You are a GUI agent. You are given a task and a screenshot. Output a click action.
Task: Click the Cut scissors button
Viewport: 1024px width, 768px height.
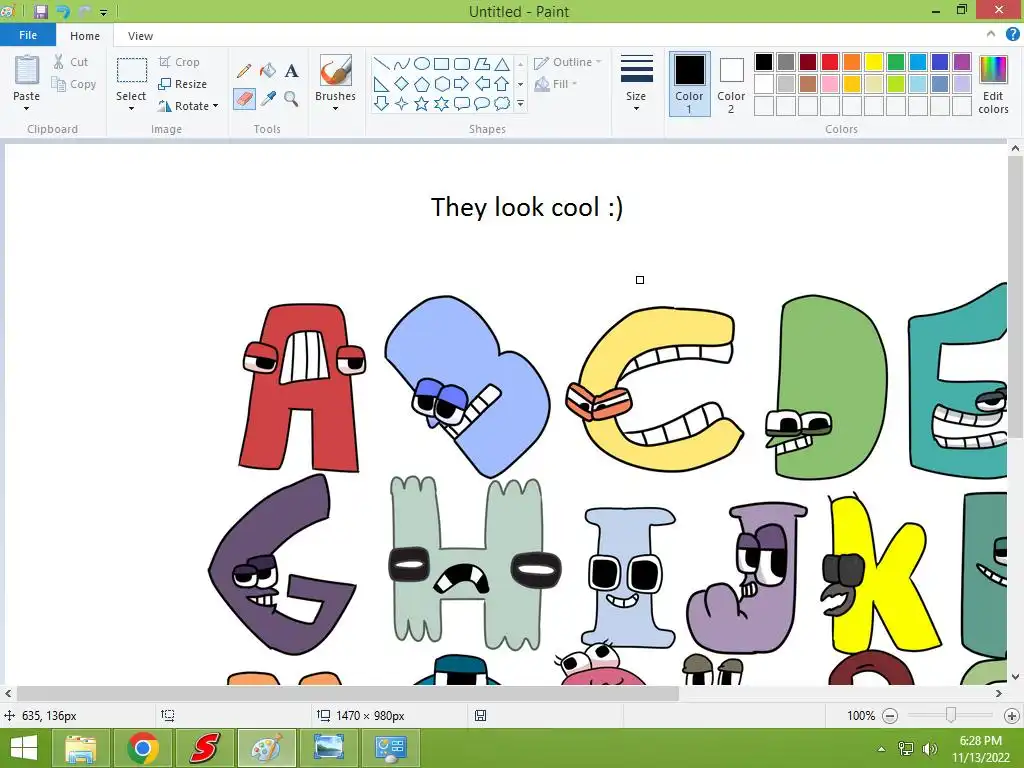point(71,62)
